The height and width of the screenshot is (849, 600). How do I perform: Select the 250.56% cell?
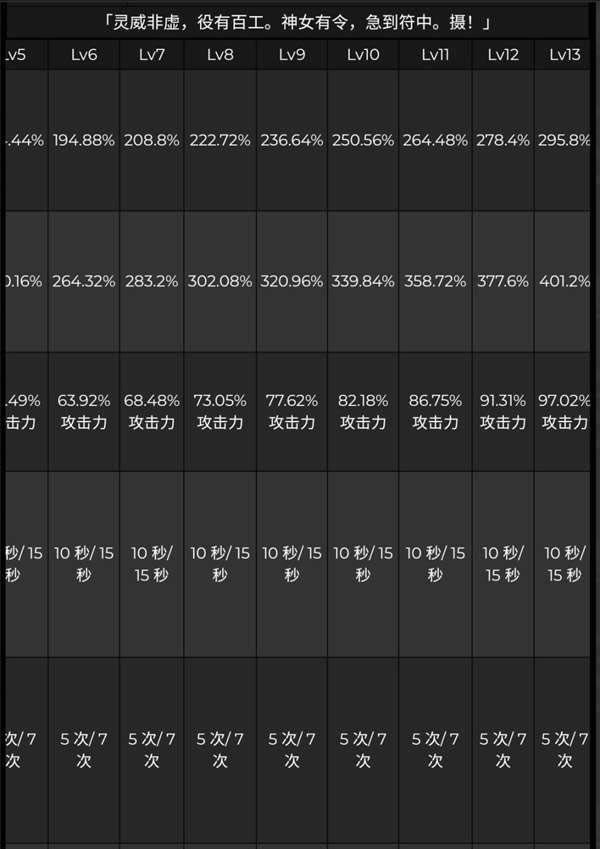point(363,141)
